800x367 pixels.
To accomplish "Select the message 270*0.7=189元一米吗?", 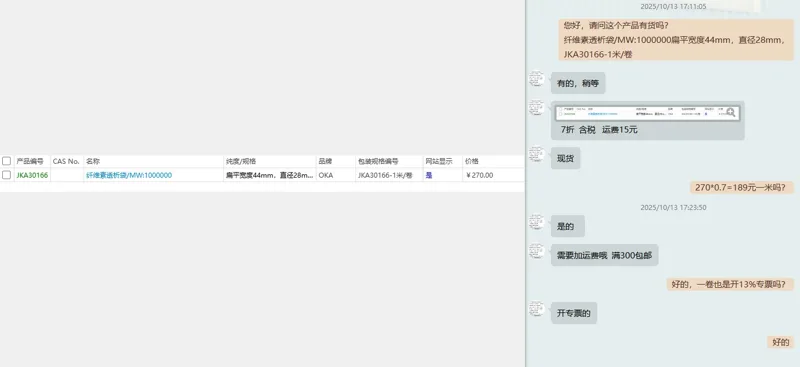I will point(742,187).
